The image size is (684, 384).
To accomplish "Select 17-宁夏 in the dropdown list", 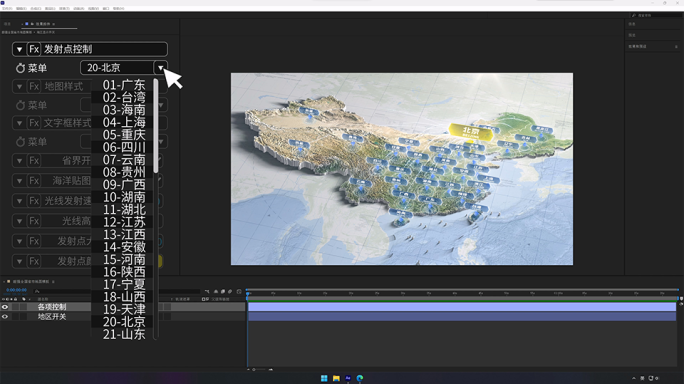I will point(124,284).
